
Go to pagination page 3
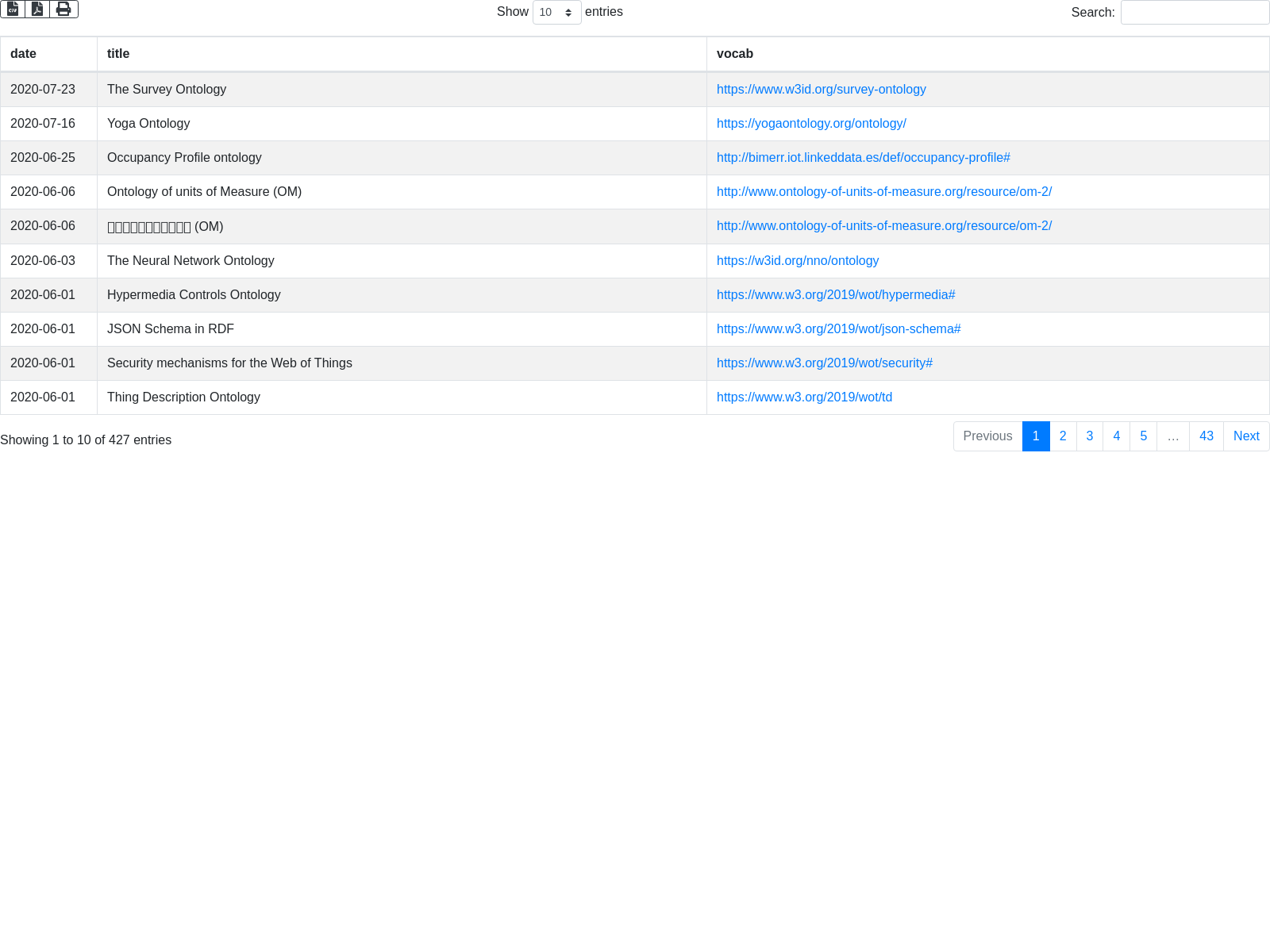click(1089, 436)
